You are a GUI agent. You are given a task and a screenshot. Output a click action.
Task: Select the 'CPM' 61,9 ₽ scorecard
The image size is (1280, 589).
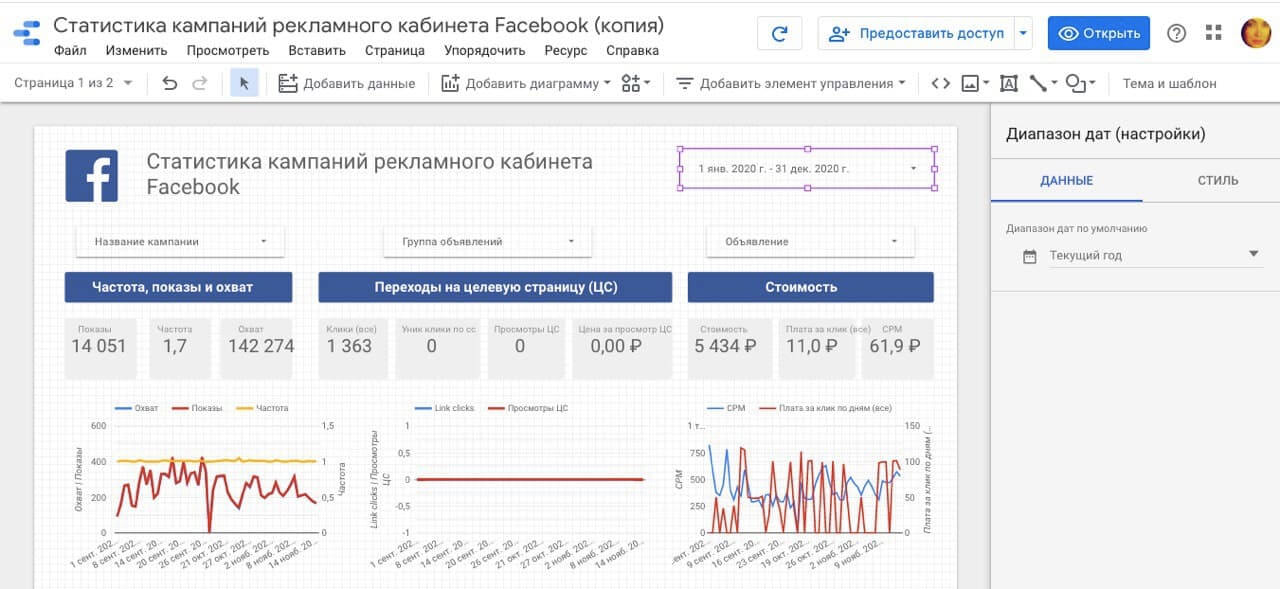897,348
